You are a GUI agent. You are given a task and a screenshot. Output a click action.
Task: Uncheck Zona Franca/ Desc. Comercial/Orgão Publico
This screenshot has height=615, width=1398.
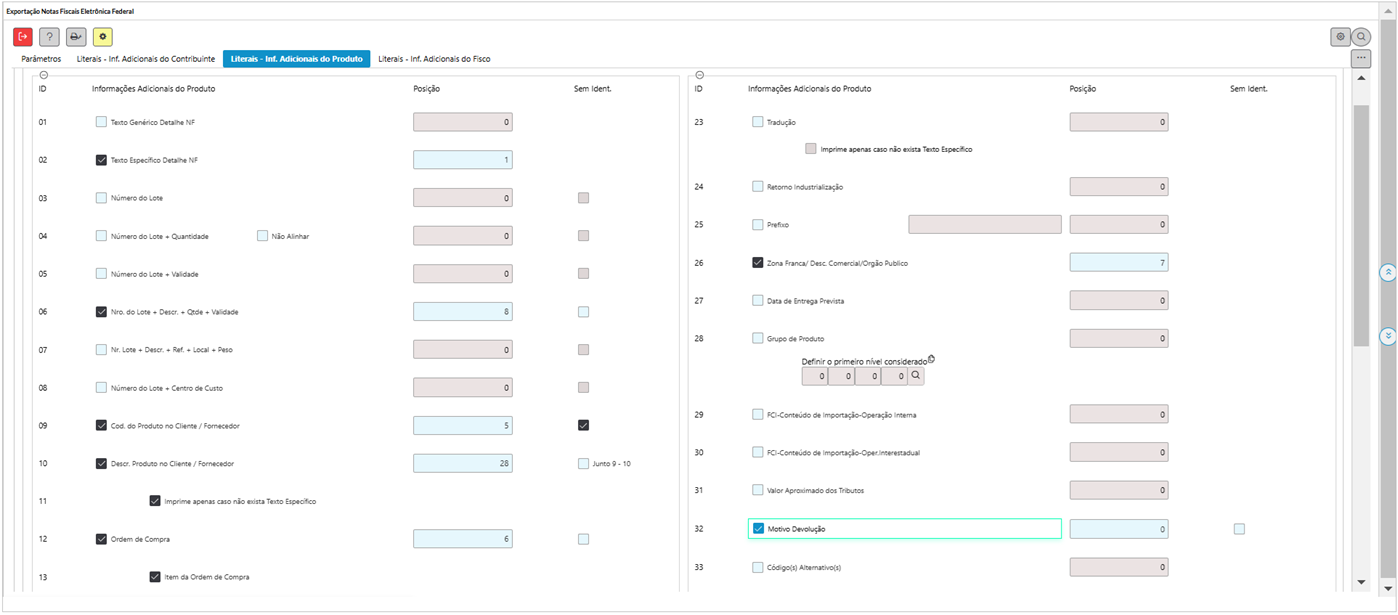757,263
